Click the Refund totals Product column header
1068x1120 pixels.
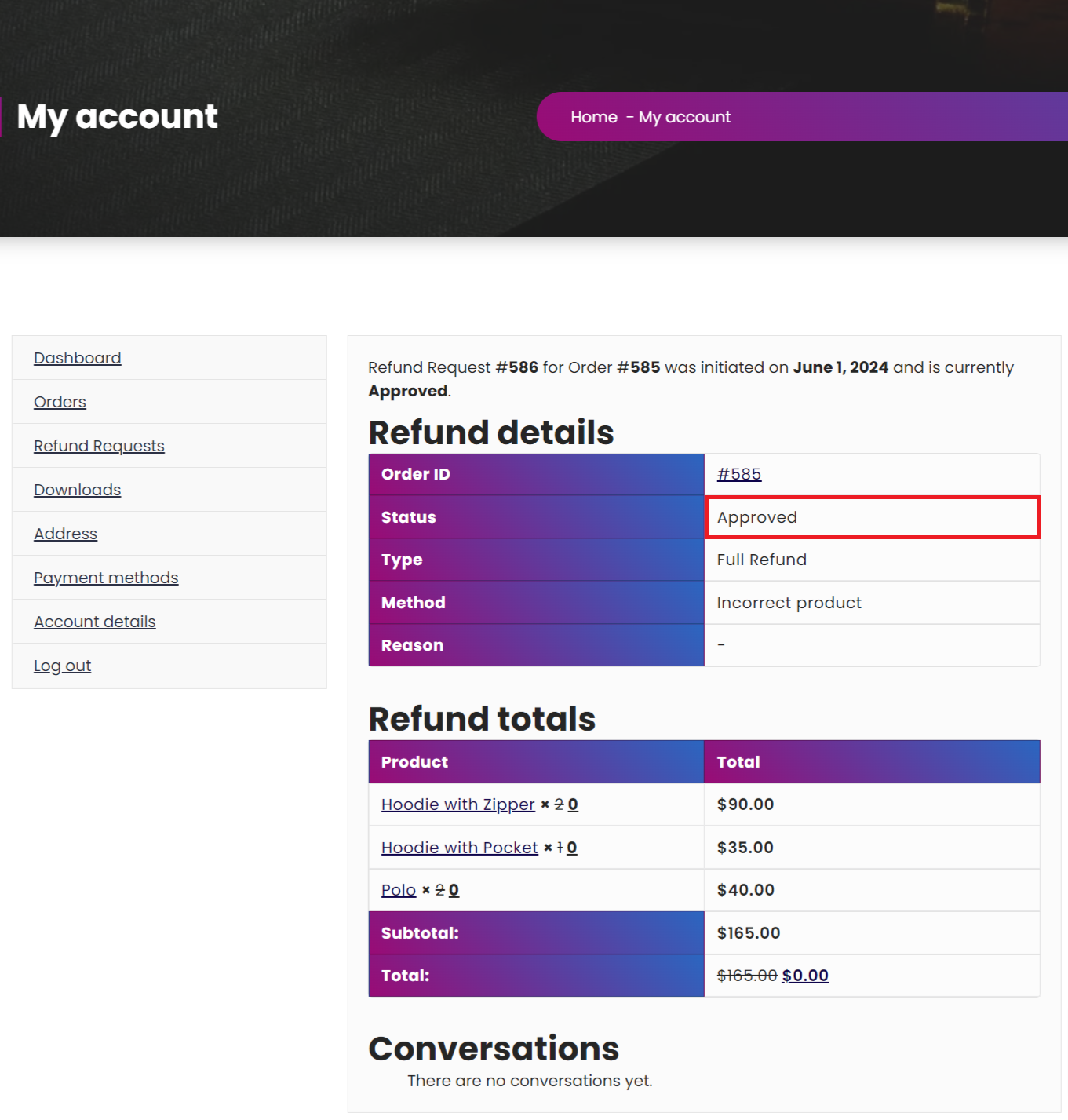[414, 761]
